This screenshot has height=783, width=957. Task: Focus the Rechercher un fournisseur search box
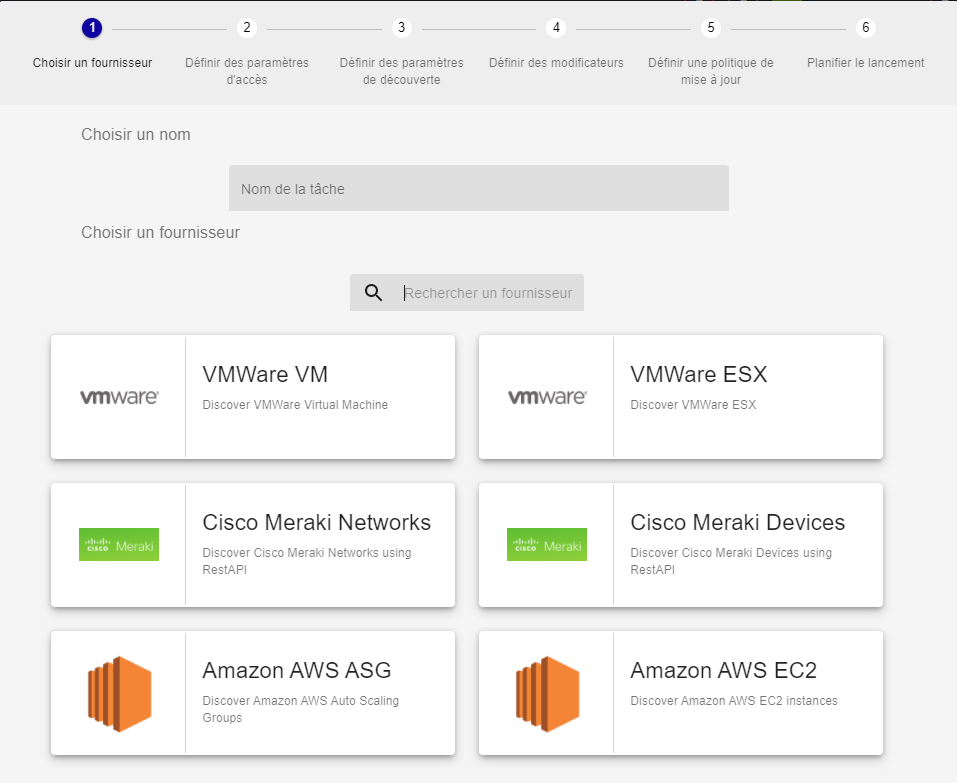tap(488, 293)
